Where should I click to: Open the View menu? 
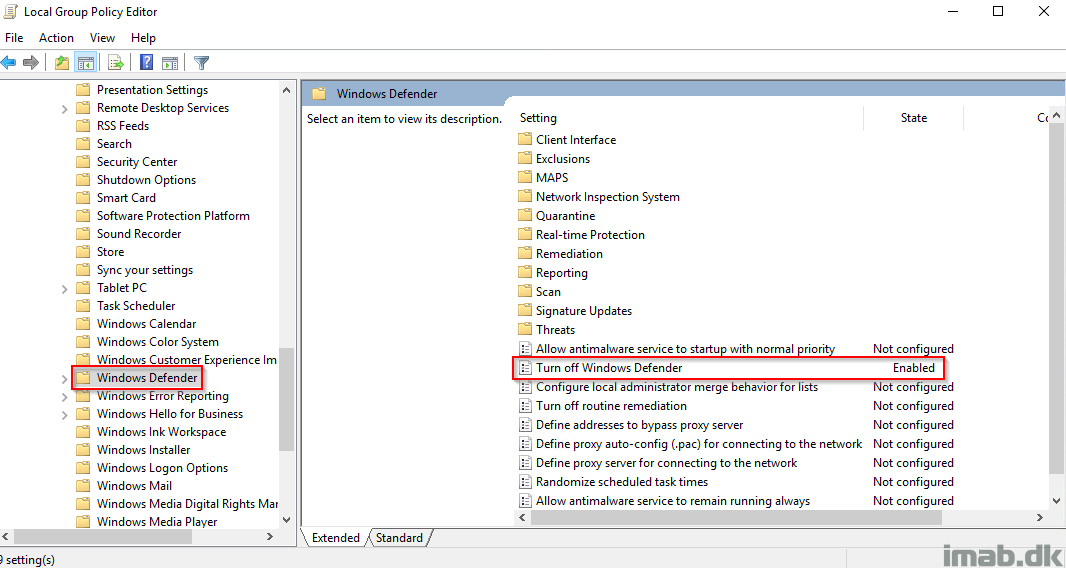pyautogui.click(x=103, y=38)
